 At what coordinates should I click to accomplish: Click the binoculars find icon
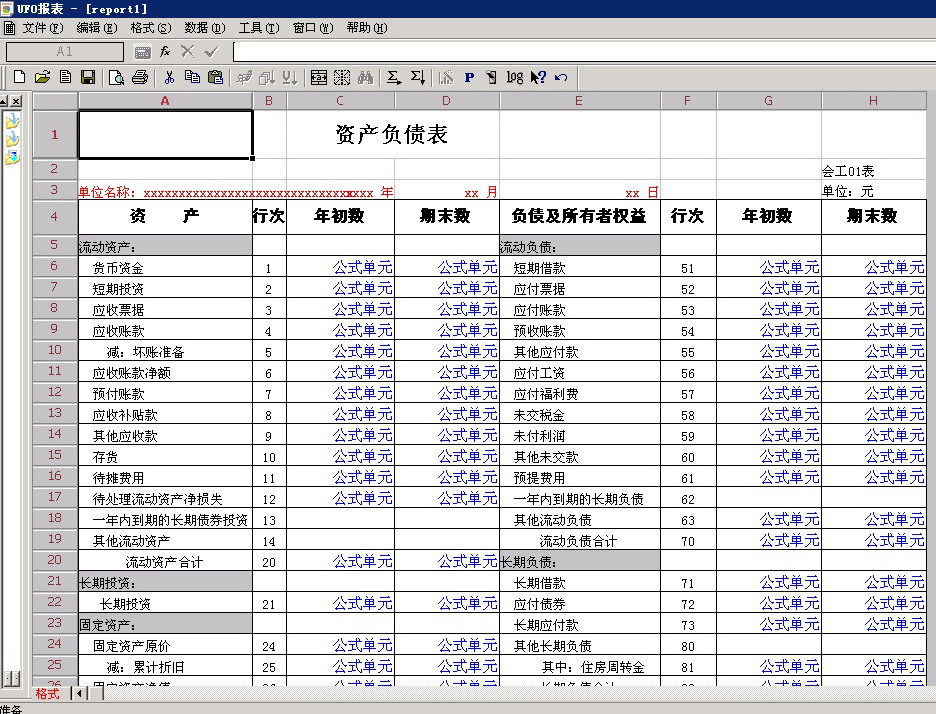(365, 77)
